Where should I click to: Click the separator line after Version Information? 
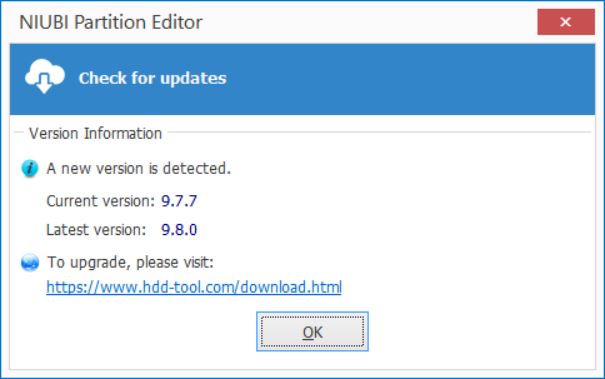pos(379,132)
